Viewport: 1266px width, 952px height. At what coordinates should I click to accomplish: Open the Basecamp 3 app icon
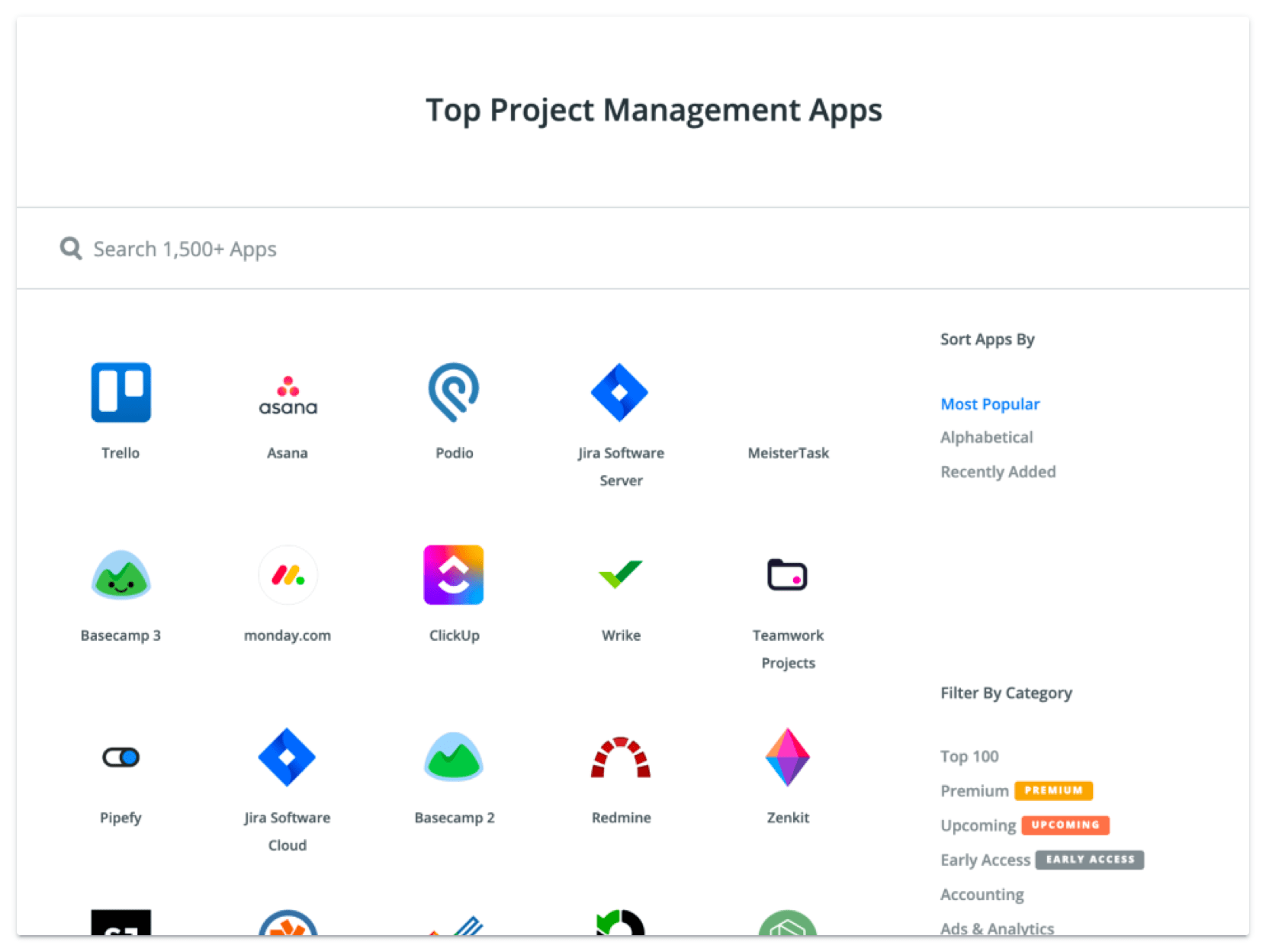[120, 574]
